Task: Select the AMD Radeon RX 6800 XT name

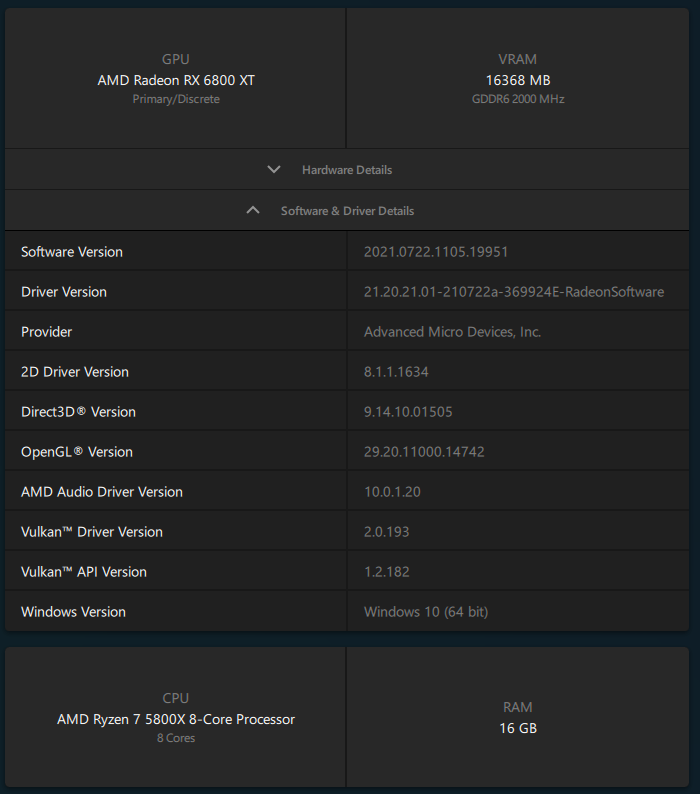Action: 176,80
